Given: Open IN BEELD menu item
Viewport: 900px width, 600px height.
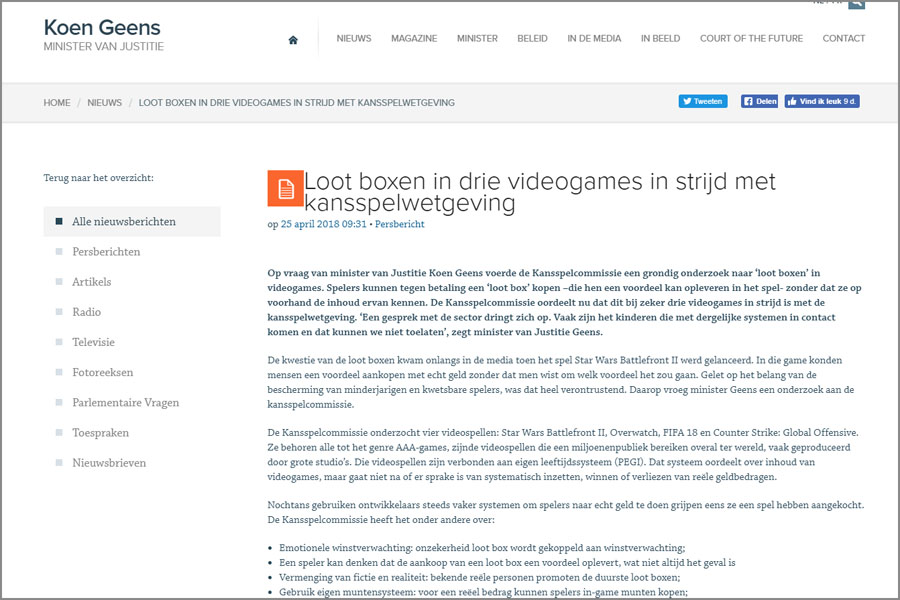Looking at the screenshot, I should pos(660,38).
